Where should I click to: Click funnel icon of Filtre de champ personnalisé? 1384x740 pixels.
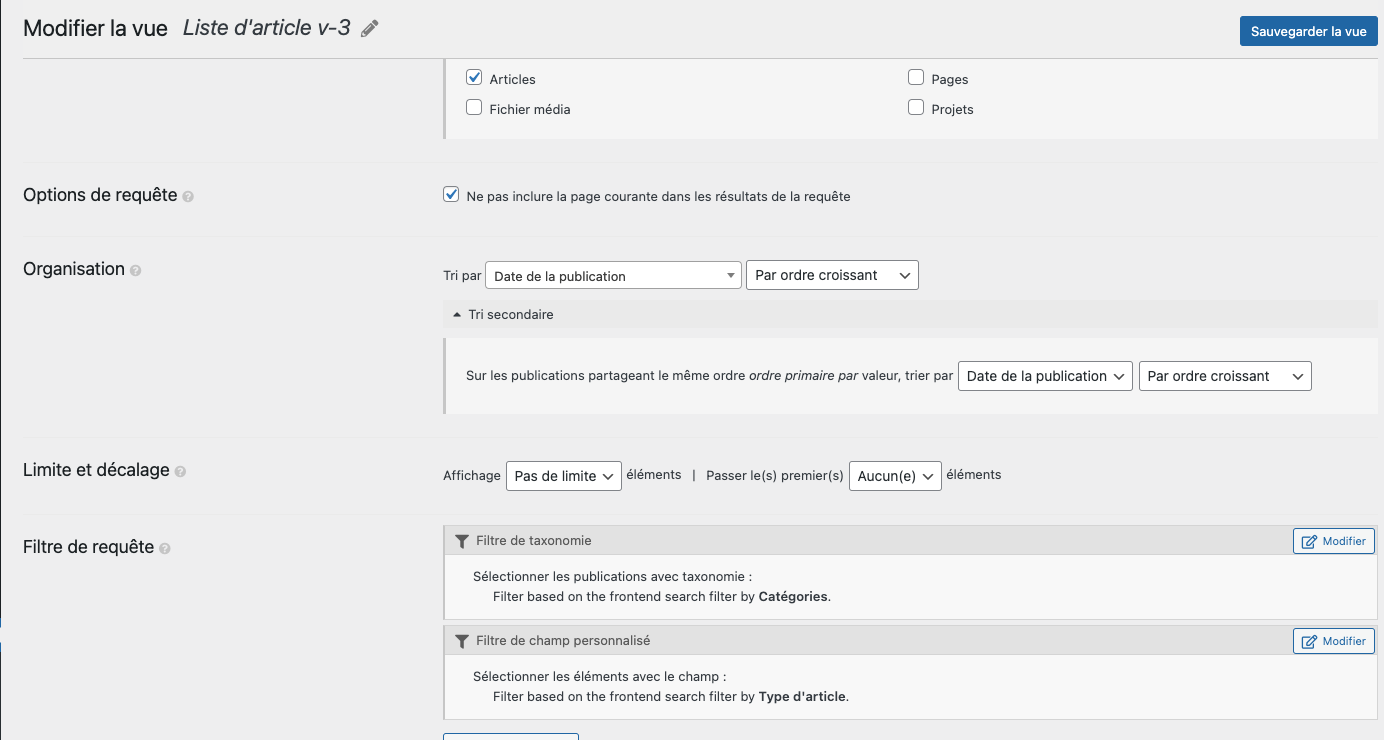(x=461, y=641)
